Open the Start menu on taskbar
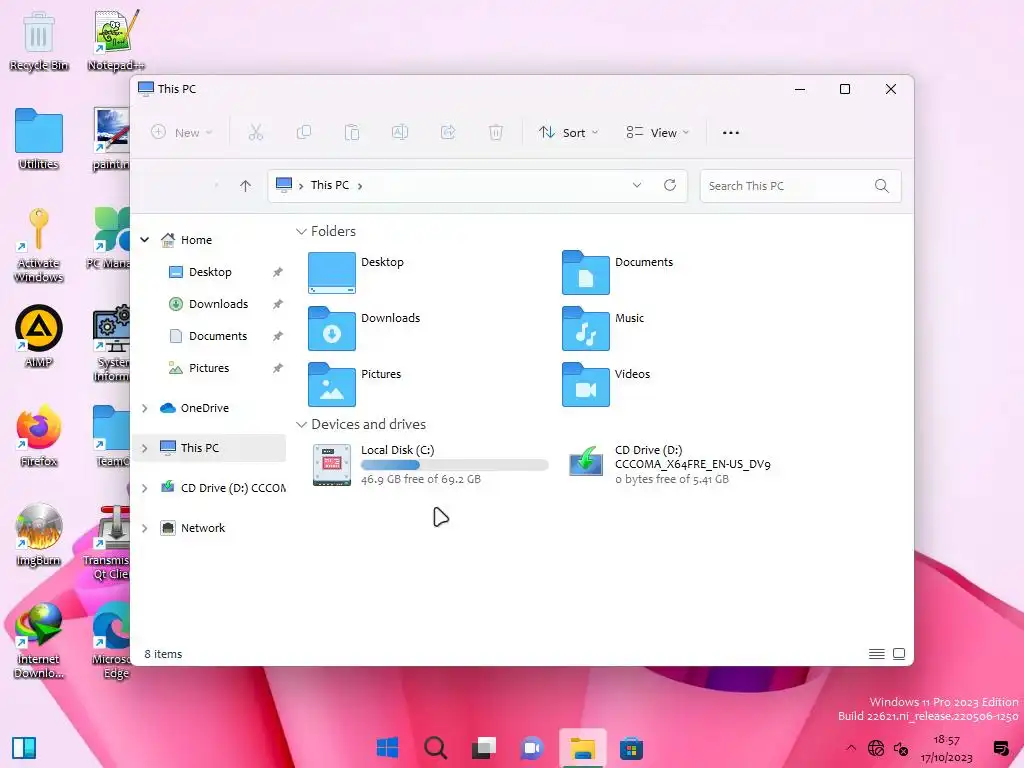 point(387,748)
